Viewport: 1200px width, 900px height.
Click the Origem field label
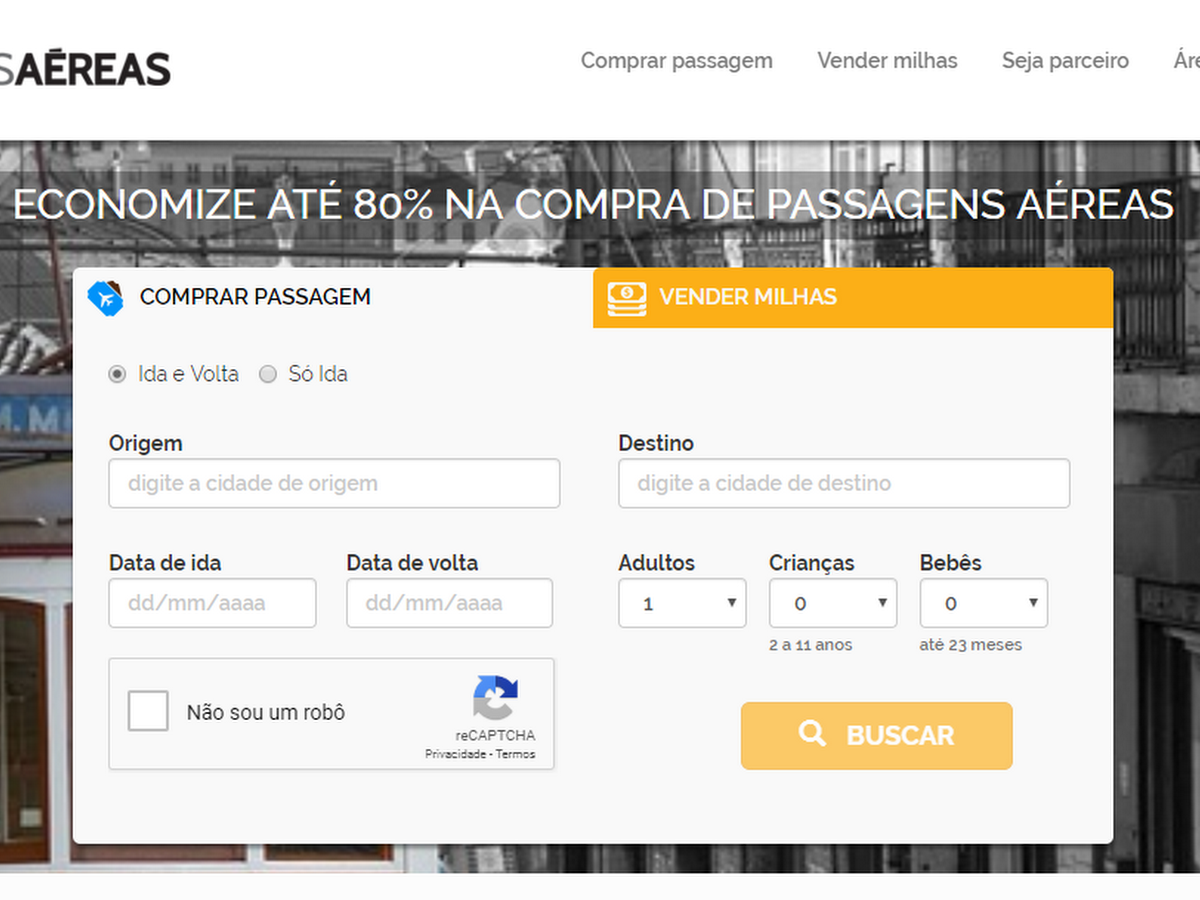tap(146, 443)
